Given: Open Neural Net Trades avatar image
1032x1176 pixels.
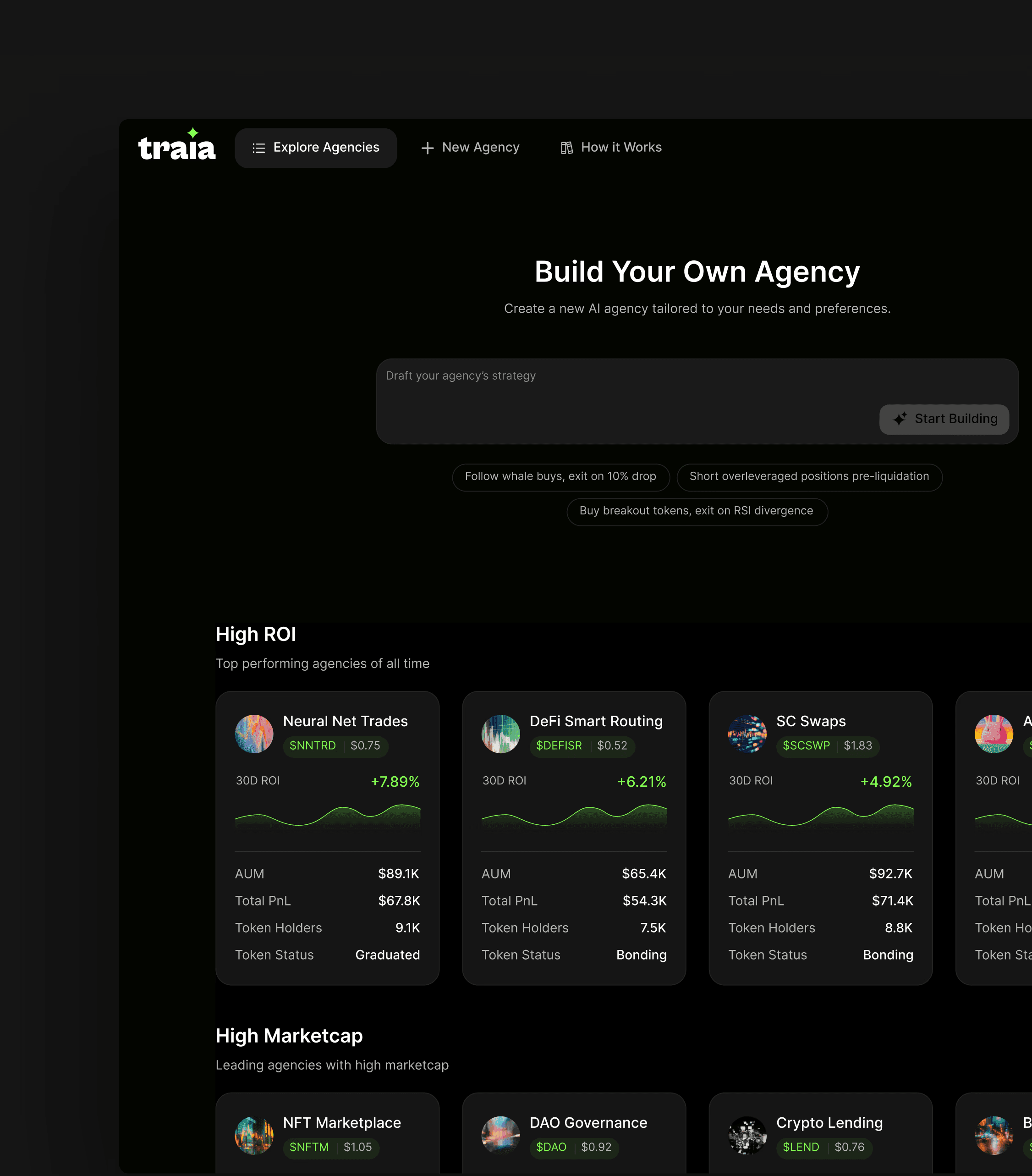Looking at the screenshot, I should [254, 734].
